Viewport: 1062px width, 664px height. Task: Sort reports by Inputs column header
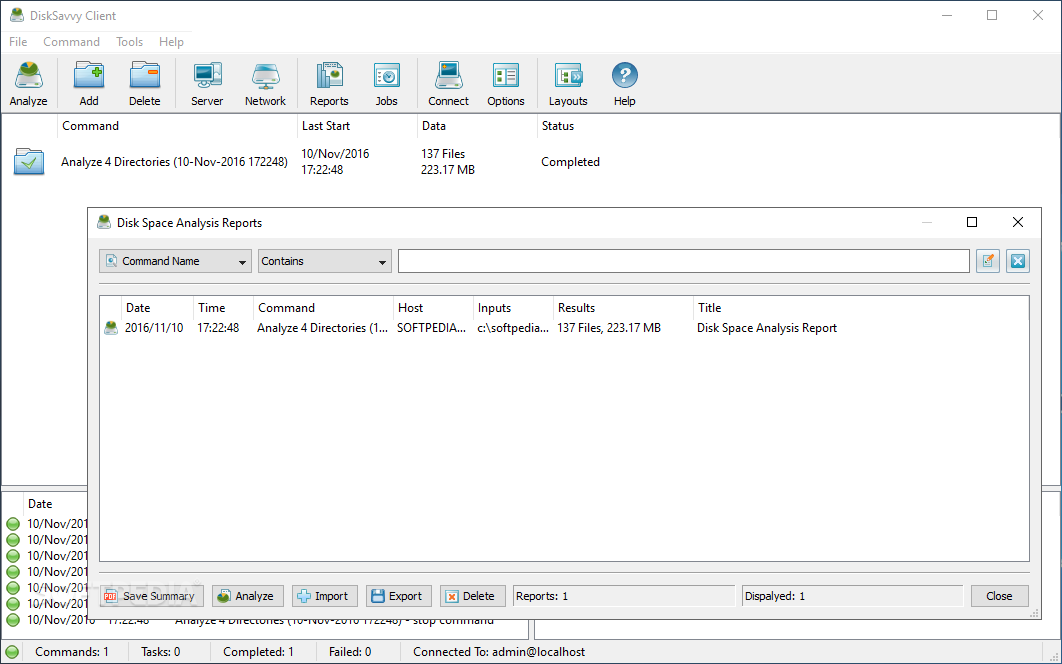point(513,308)
